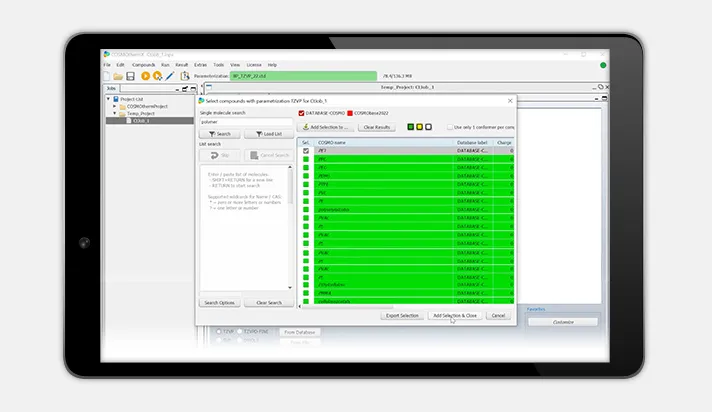Sort by the COSMO name column header
712x412 pixels.
(x=383, y=143)
